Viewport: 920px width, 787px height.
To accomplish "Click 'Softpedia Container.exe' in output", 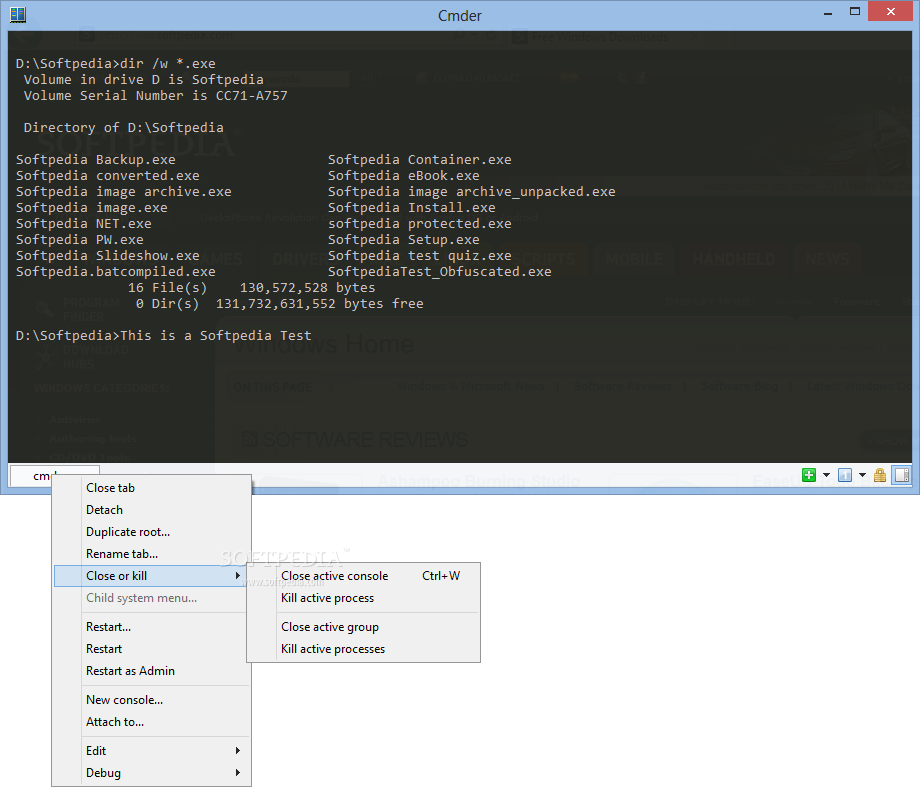I will coord(420,160).
